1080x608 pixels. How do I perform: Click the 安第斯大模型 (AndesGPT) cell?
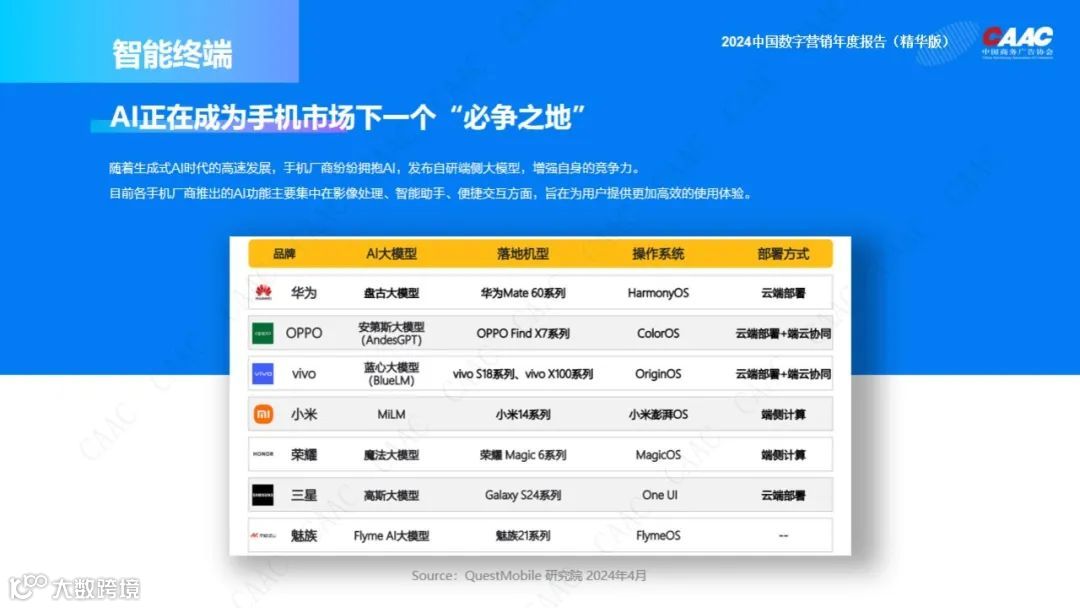[391, 333]
